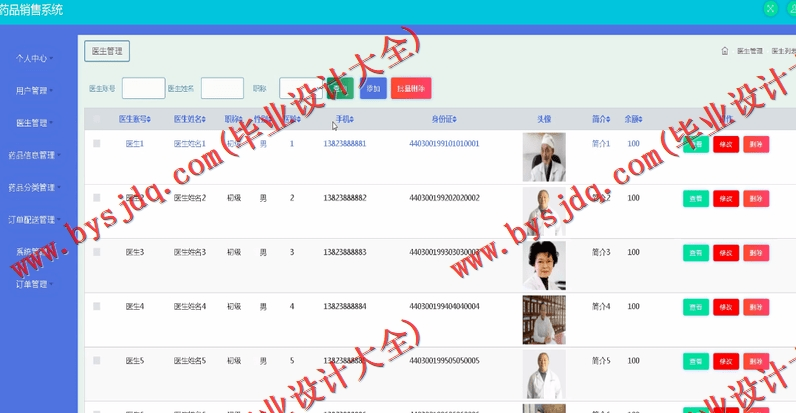Click the 药品销售系统 title
Viewport: 796px width, 413px height.
click(x=31, y=10)
